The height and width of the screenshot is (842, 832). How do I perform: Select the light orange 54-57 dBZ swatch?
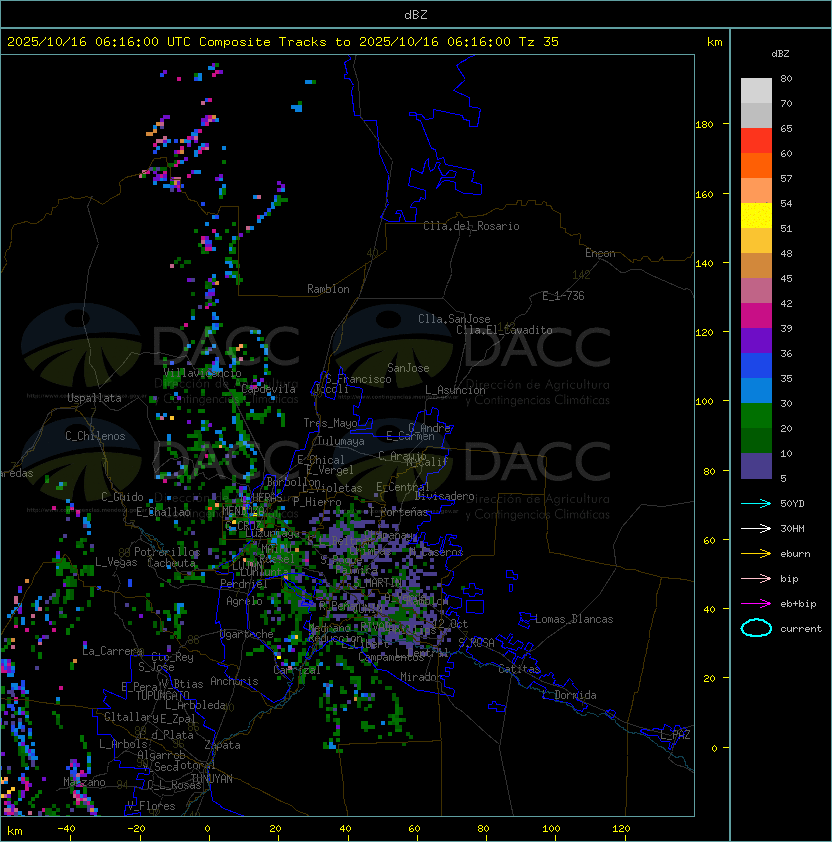[756, 191]
